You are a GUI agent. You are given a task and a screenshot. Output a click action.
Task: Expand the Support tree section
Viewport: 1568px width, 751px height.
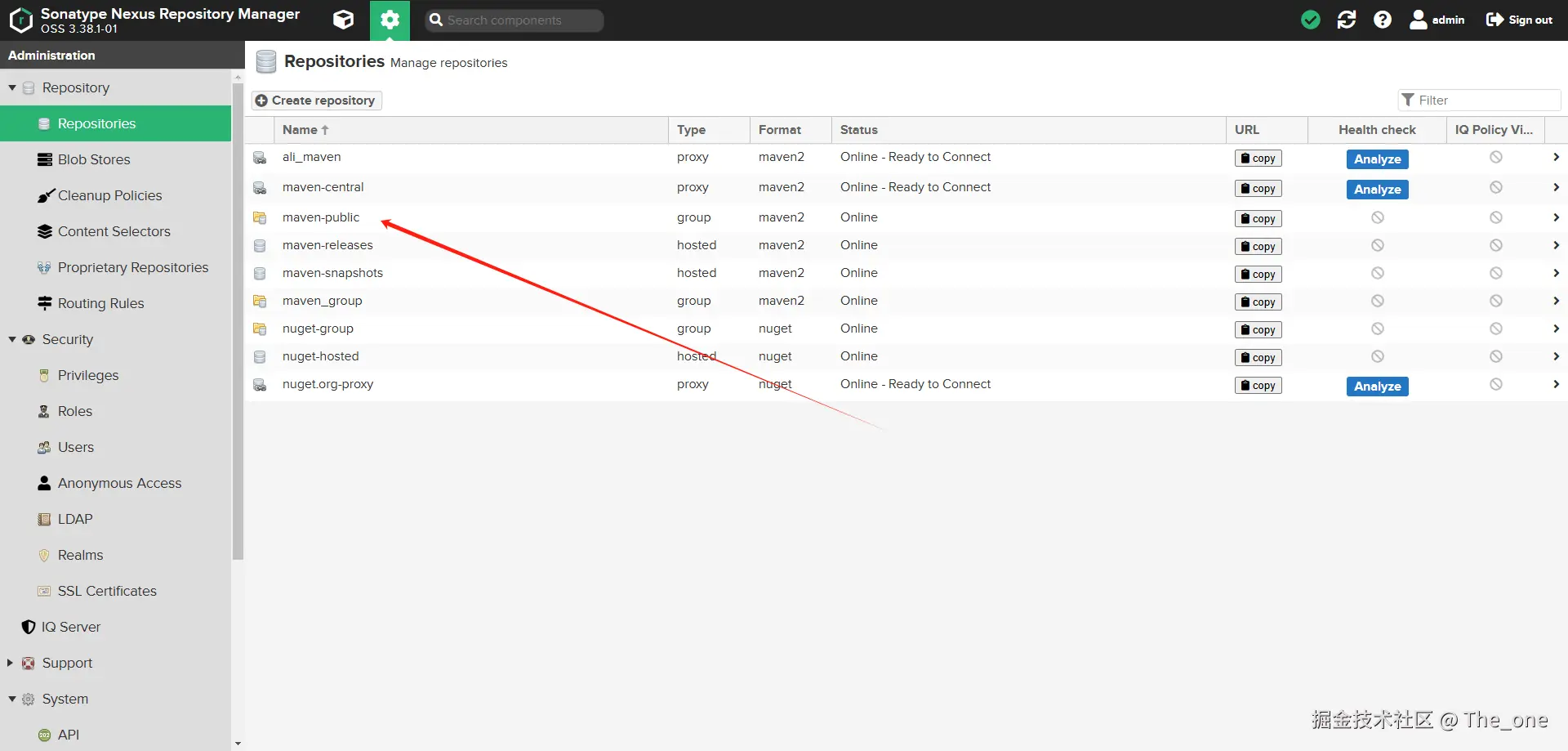click(11, 663)
